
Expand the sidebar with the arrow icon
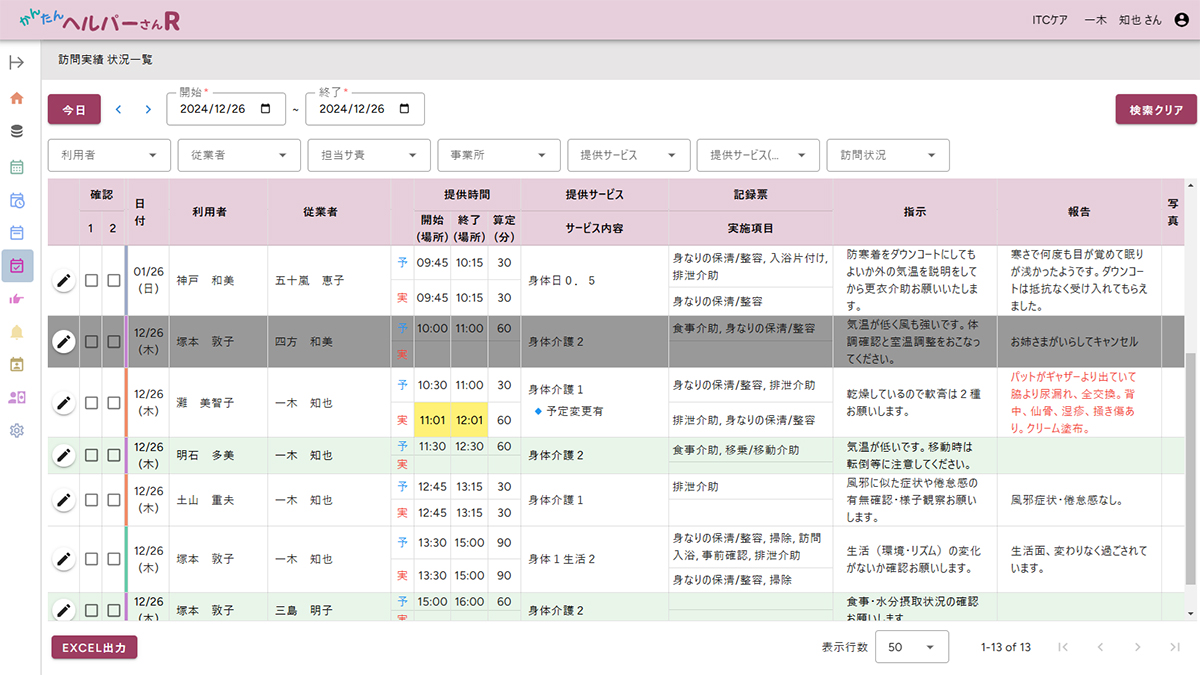[16, 63]
